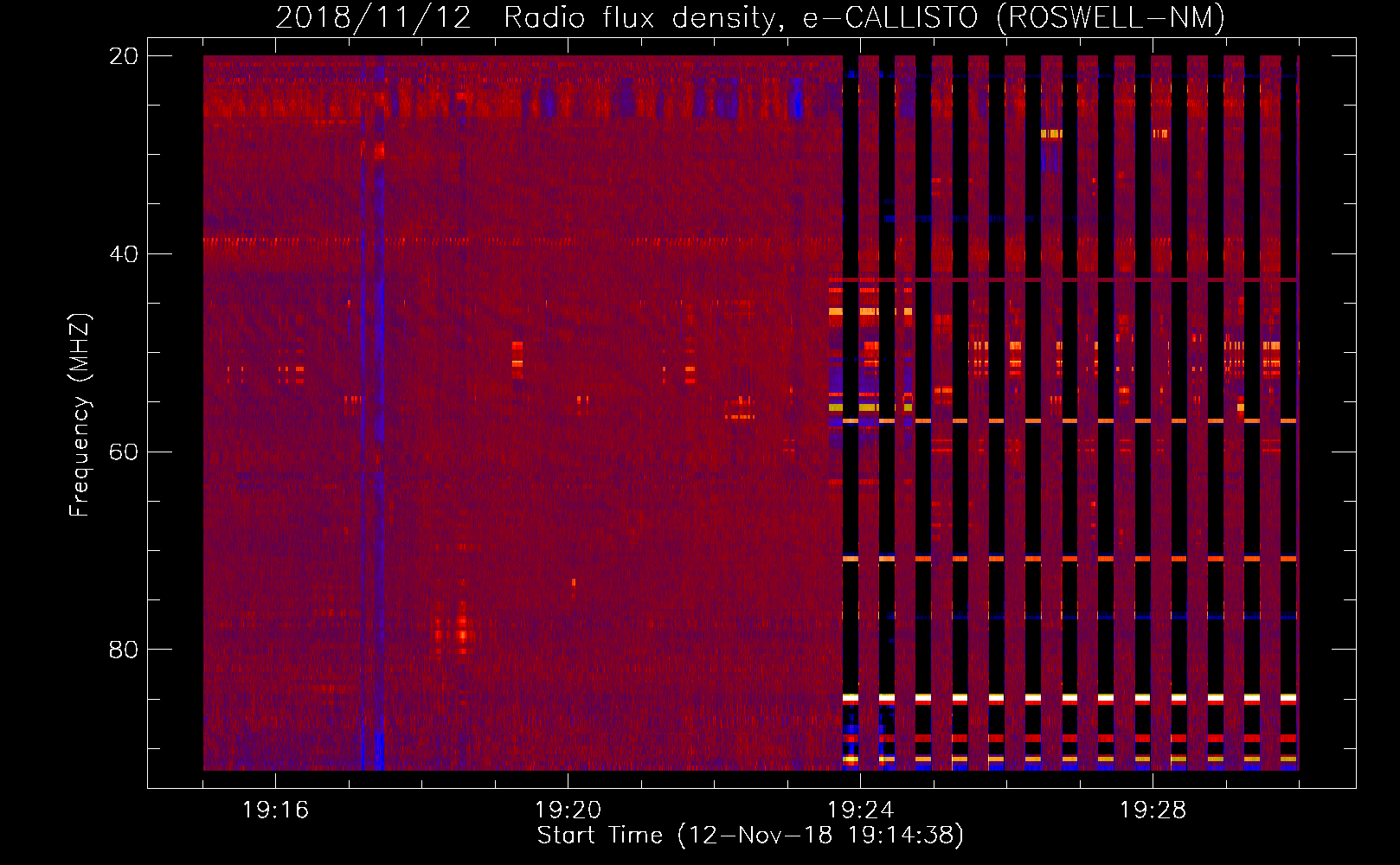Viewport: 1400px width, 865px height.
Task: Click the 40 frequency tick label
Action: [124, 254]
